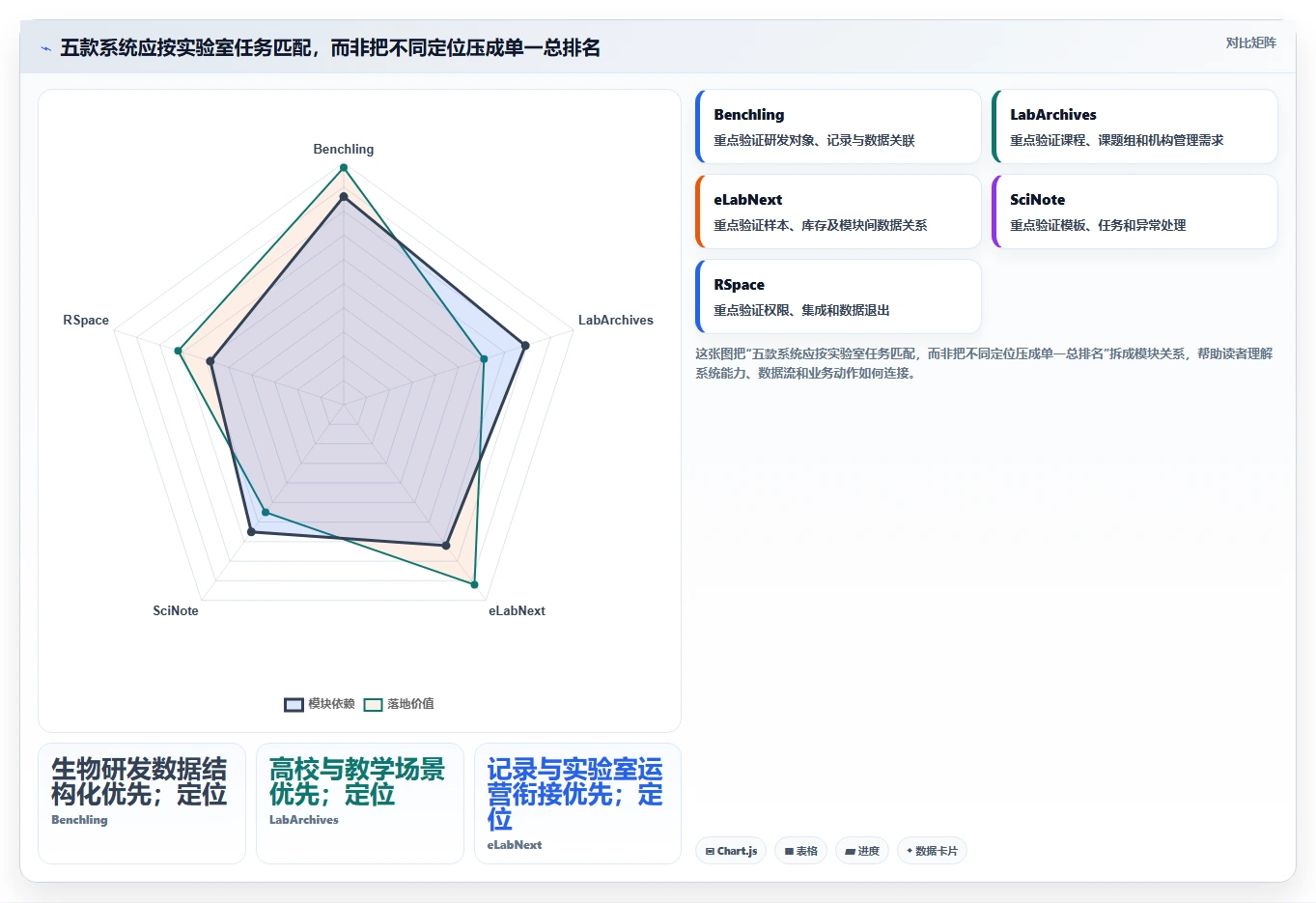Viewport: 1316px width, 903px height.
Task: Click the 重点验证研发对象、记录与数据关联 text
Action: coord(814,140)
